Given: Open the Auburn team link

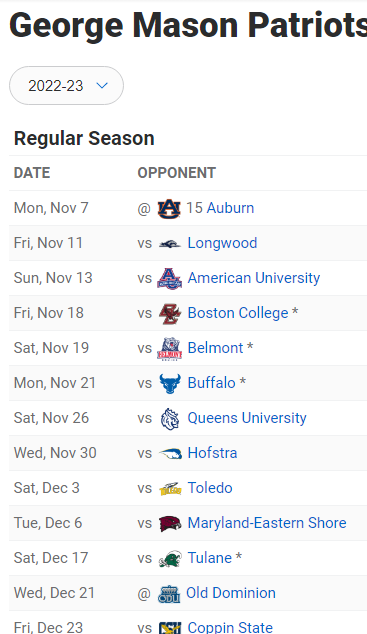Looking at the screenshot, I should (x=230, y=208).
